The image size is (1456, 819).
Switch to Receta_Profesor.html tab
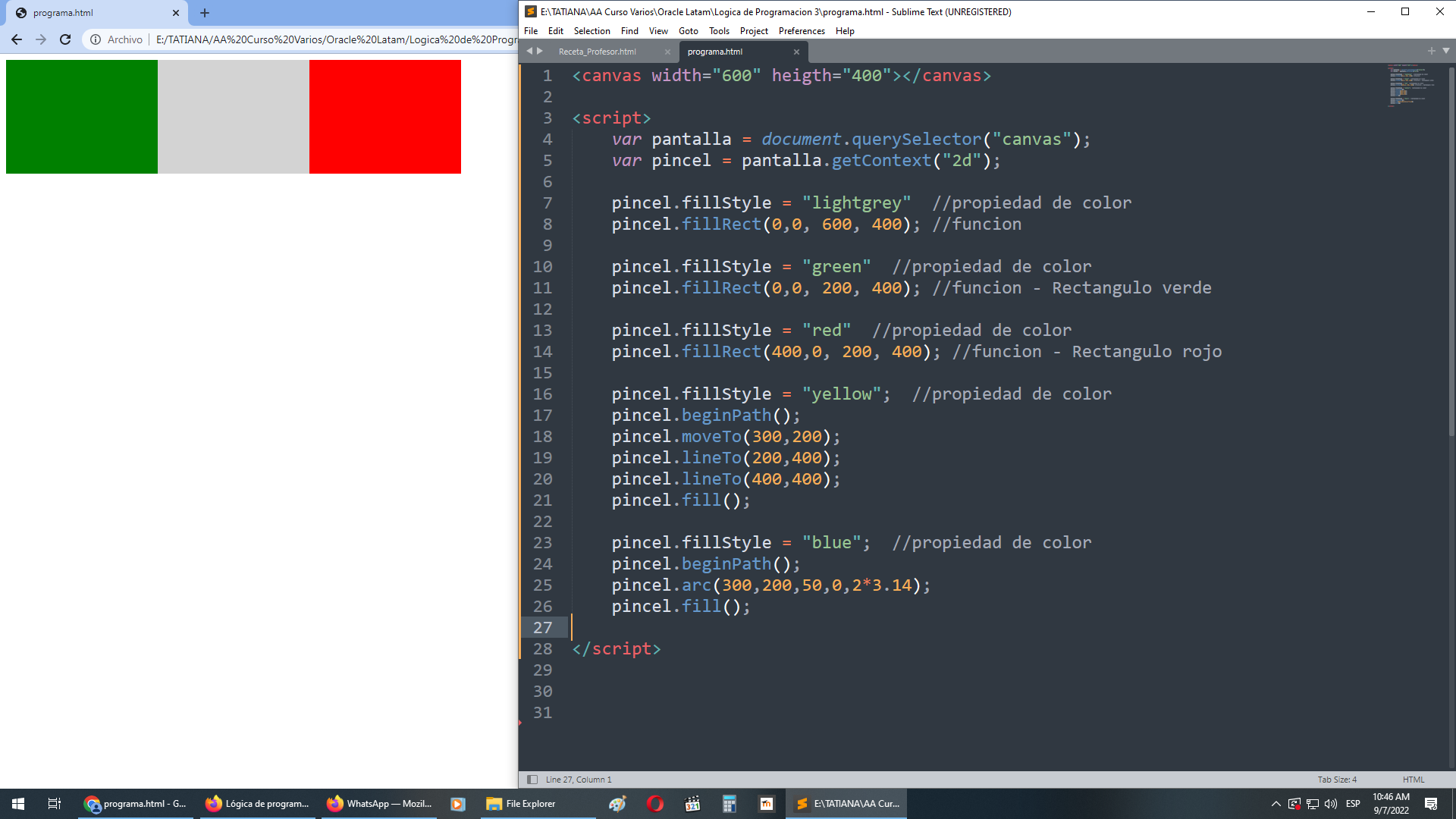tap(598, 52)
